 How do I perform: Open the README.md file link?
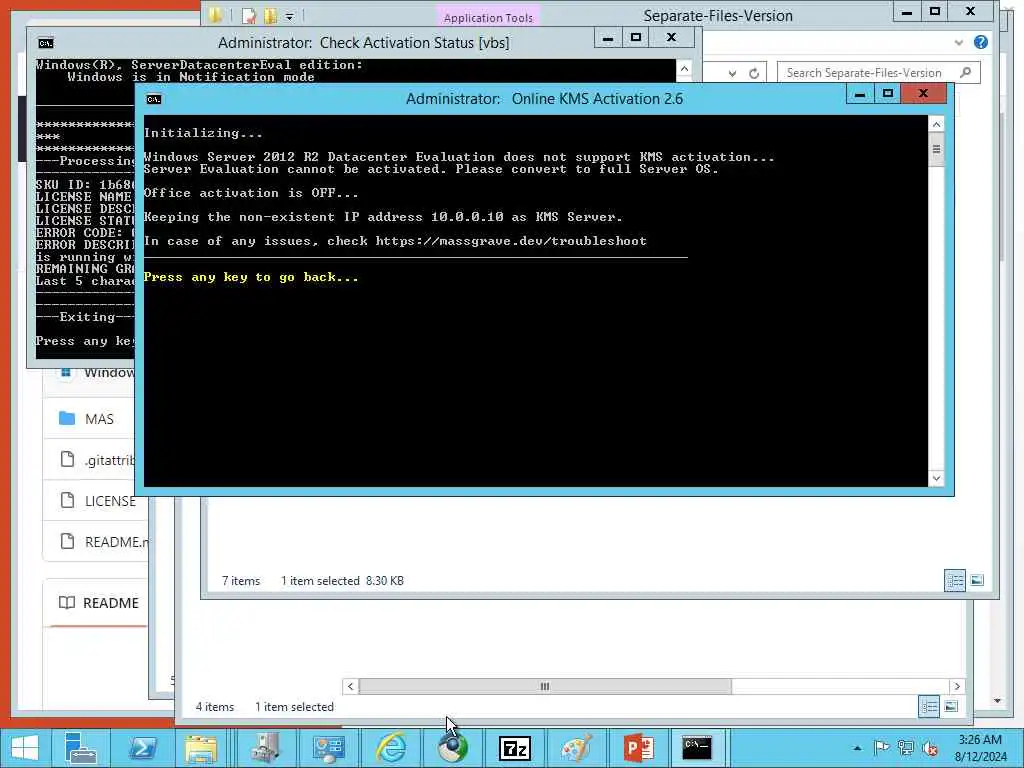[116, 541]
